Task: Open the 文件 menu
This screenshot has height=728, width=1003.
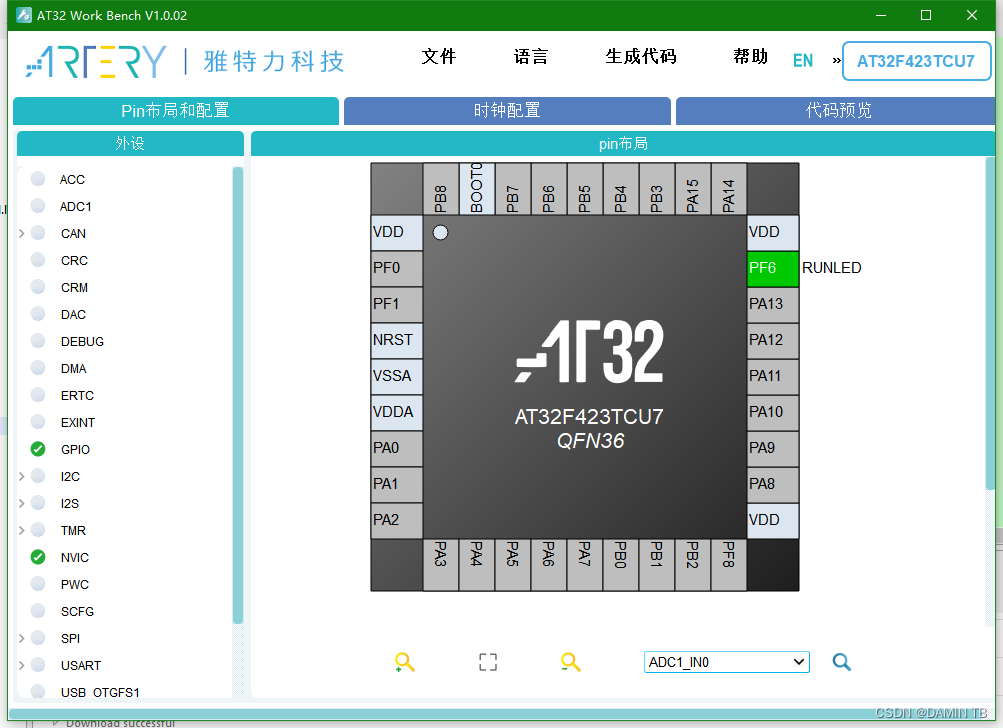Action: [x=439, y=56]
